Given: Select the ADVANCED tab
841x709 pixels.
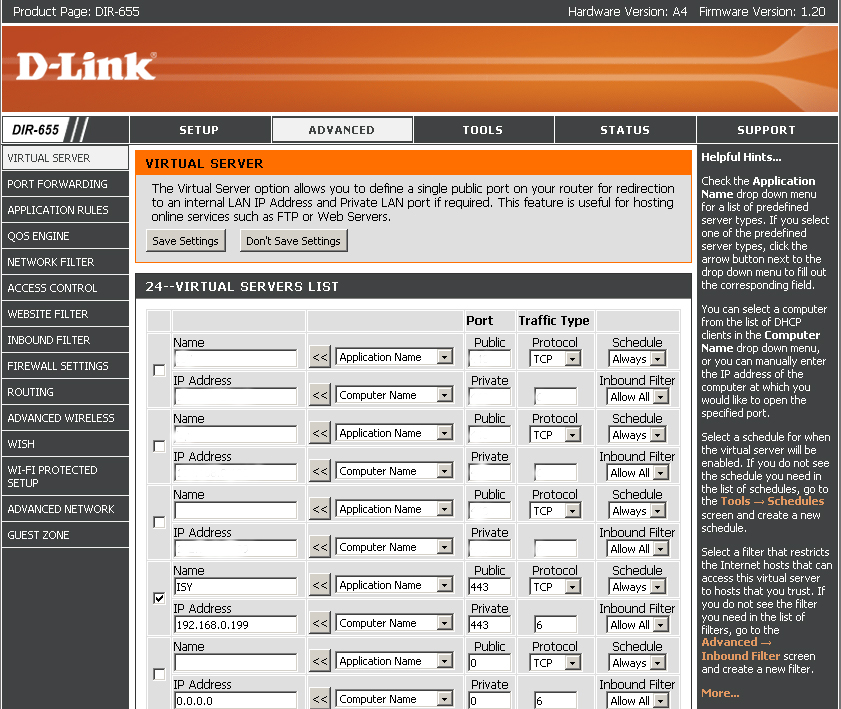Looking at the screenshot, I should 342,130.
